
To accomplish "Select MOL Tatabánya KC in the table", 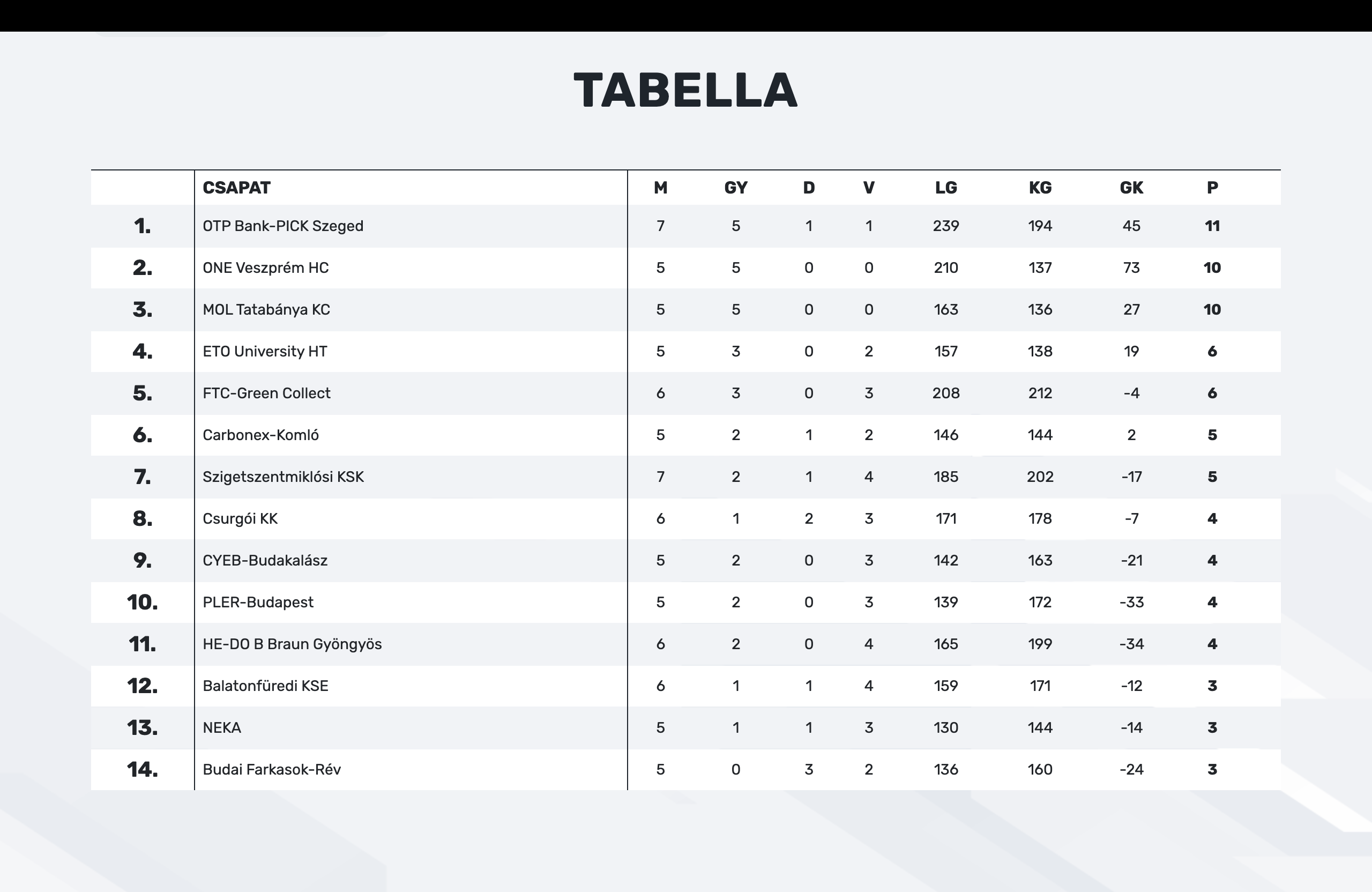I will click(266, 310).
